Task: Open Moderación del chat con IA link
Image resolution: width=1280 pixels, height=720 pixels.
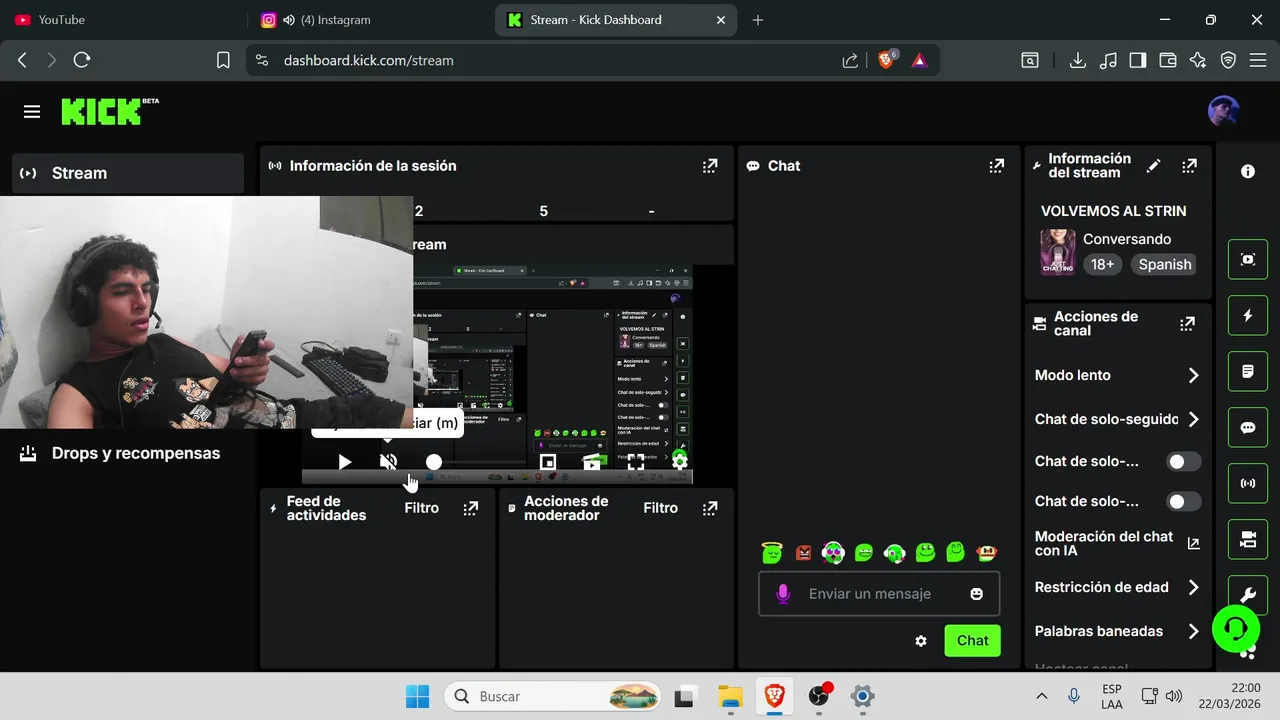Action: coord(1193,544)
